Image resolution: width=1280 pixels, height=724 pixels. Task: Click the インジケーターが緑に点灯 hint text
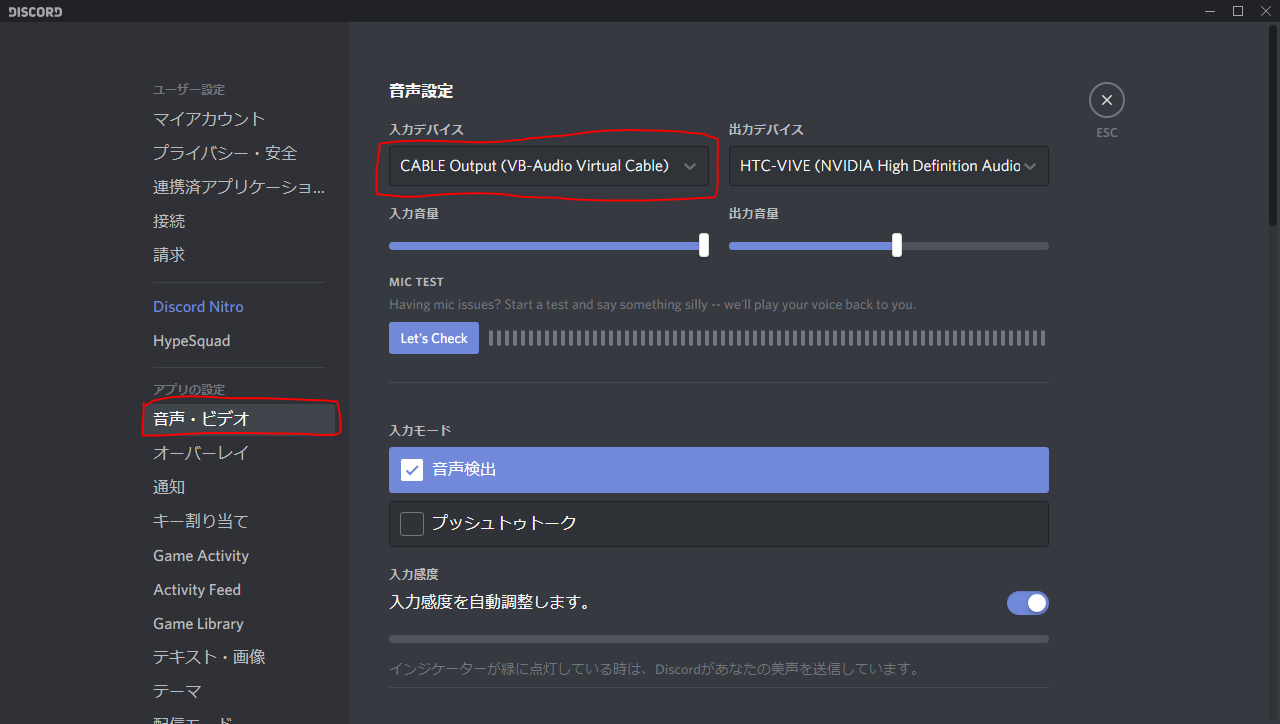654,668
